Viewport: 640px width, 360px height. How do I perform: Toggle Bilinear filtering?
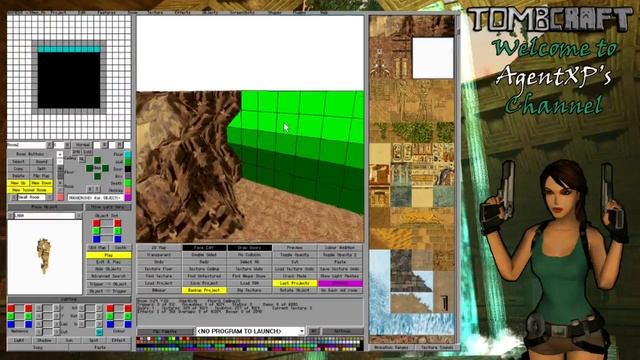coord(159,290)
